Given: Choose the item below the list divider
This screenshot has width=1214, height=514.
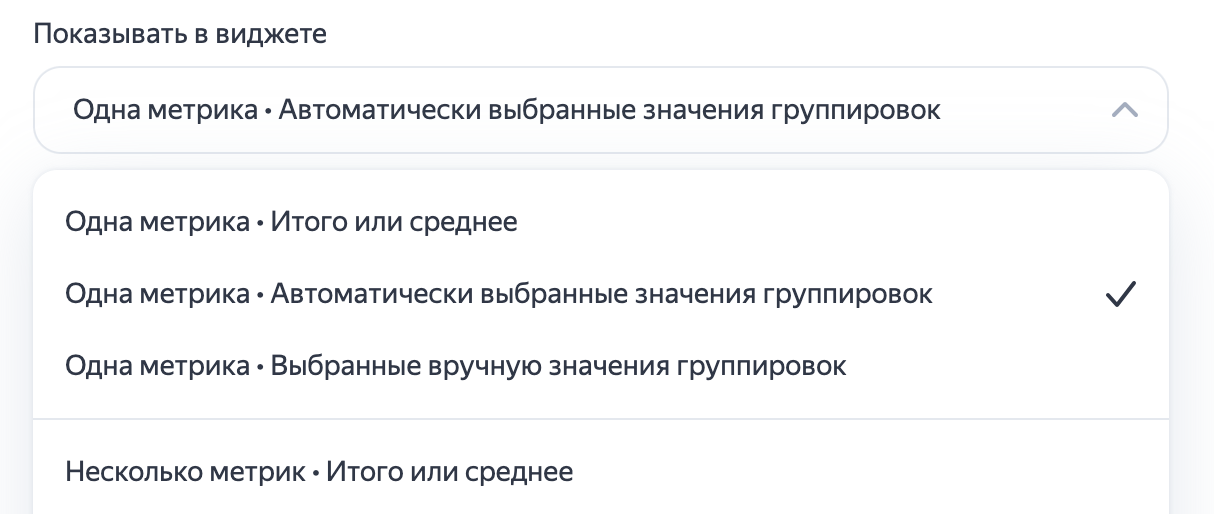Looking at the screenshot, I should coord(319,471).
